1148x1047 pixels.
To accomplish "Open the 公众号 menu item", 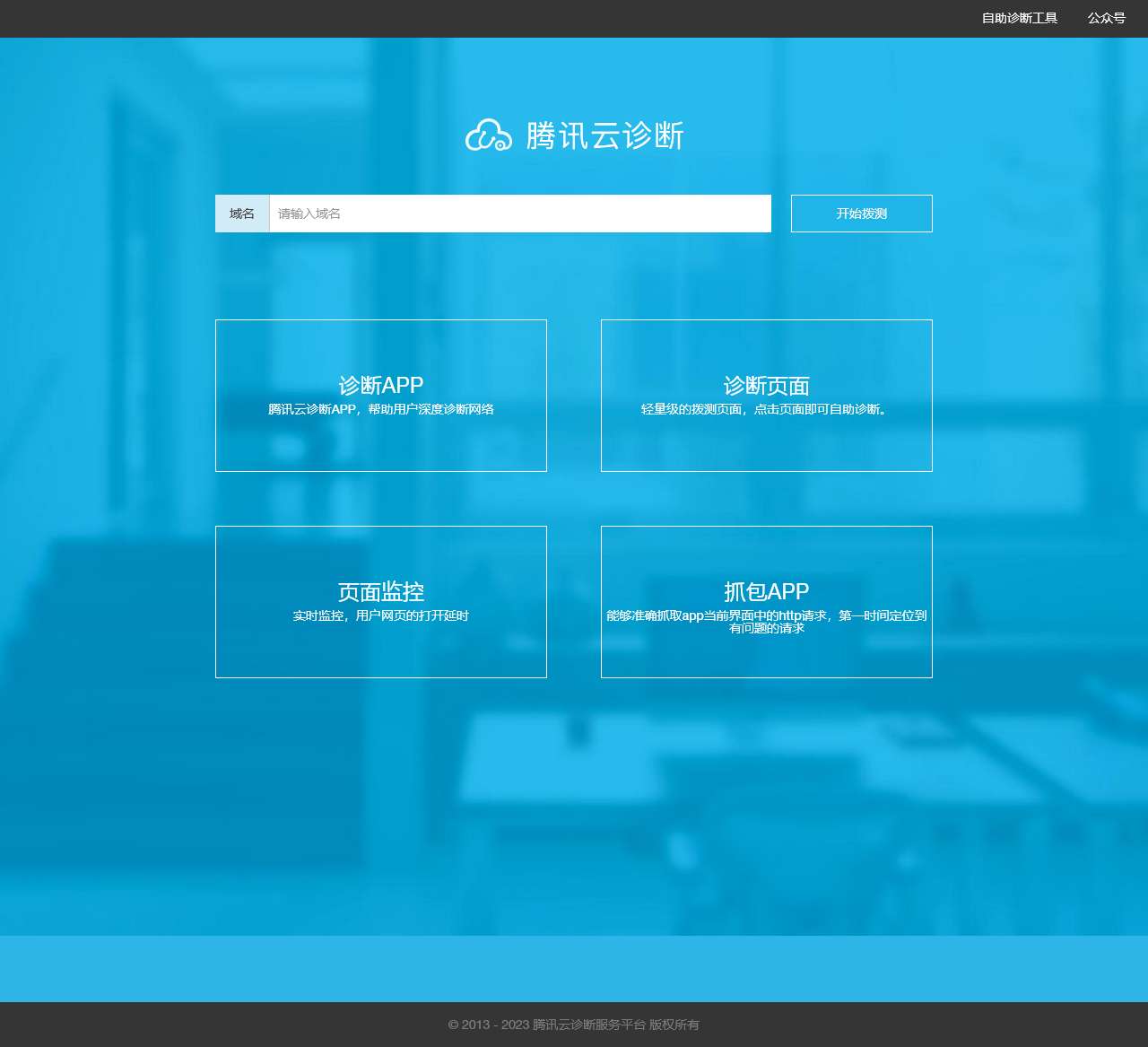I will (1107, 18).
